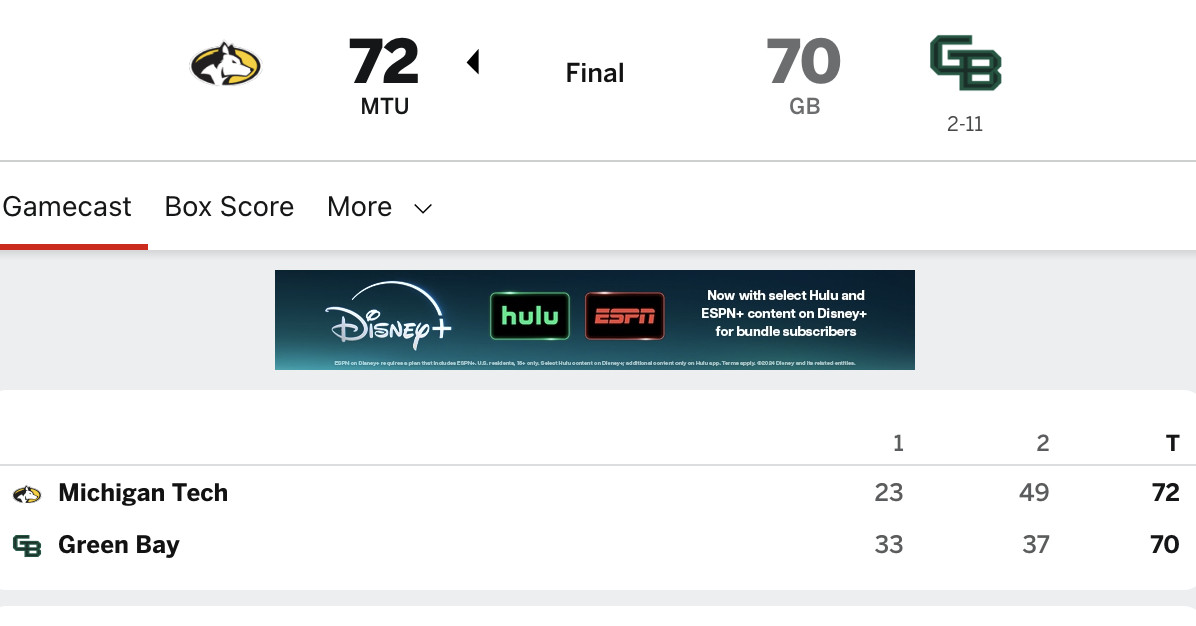Expand the More dropdown menu
Screen dimensions: 1196x626
[360, 207]
